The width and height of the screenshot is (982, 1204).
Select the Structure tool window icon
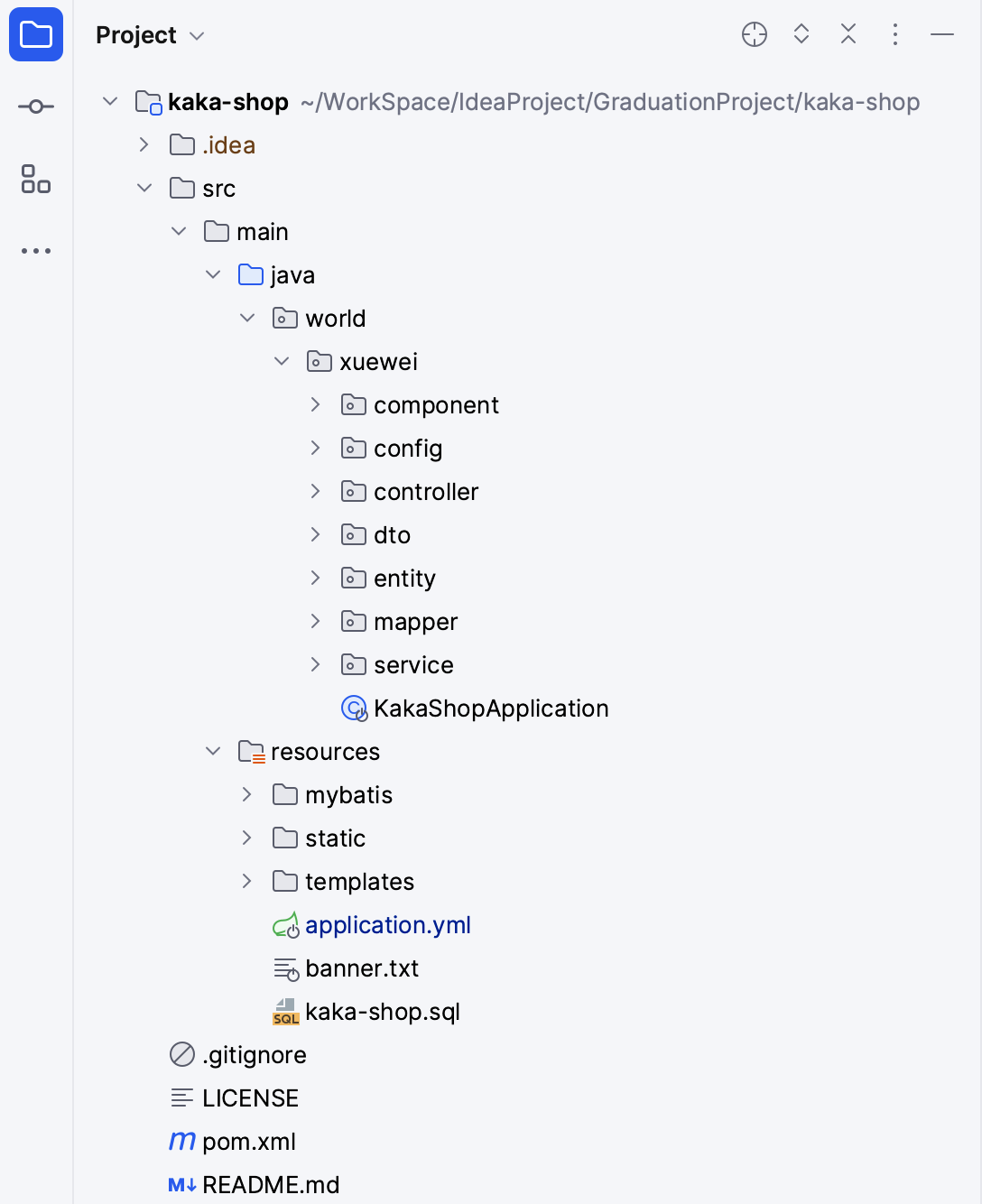pos(35,181)
